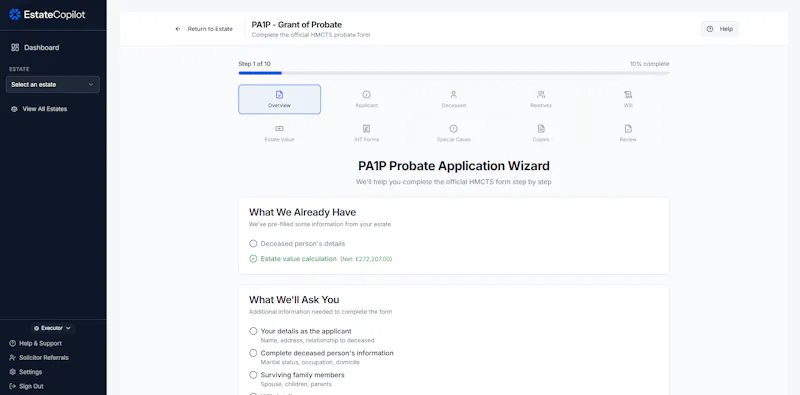
Task: Click the EstateCopilot logo icon
Action: [15, 14]
